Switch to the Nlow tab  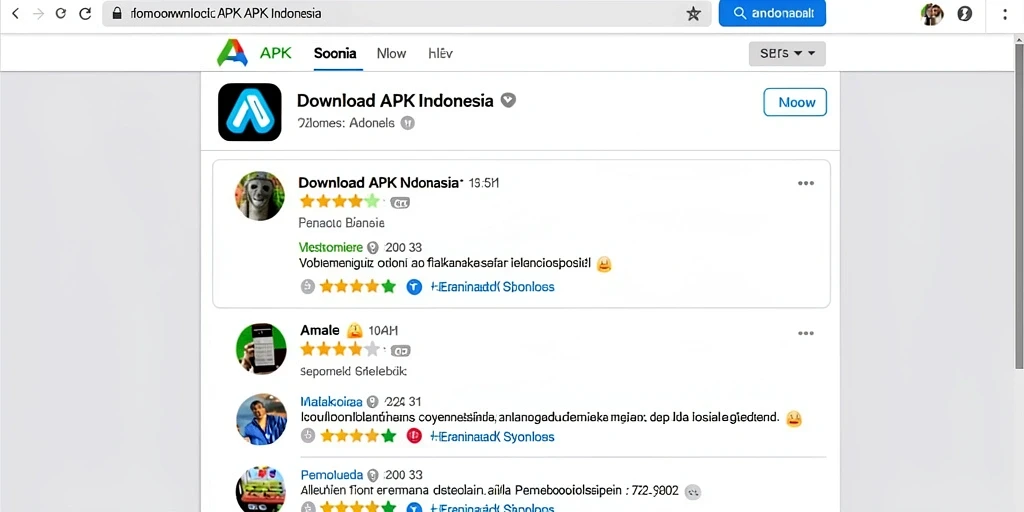391,54
